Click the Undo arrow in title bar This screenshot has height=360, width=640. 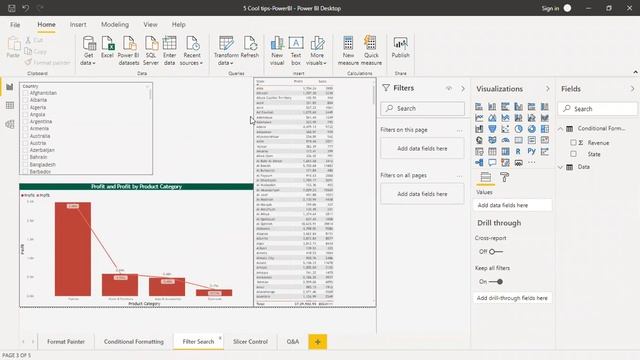pos(26,8)
